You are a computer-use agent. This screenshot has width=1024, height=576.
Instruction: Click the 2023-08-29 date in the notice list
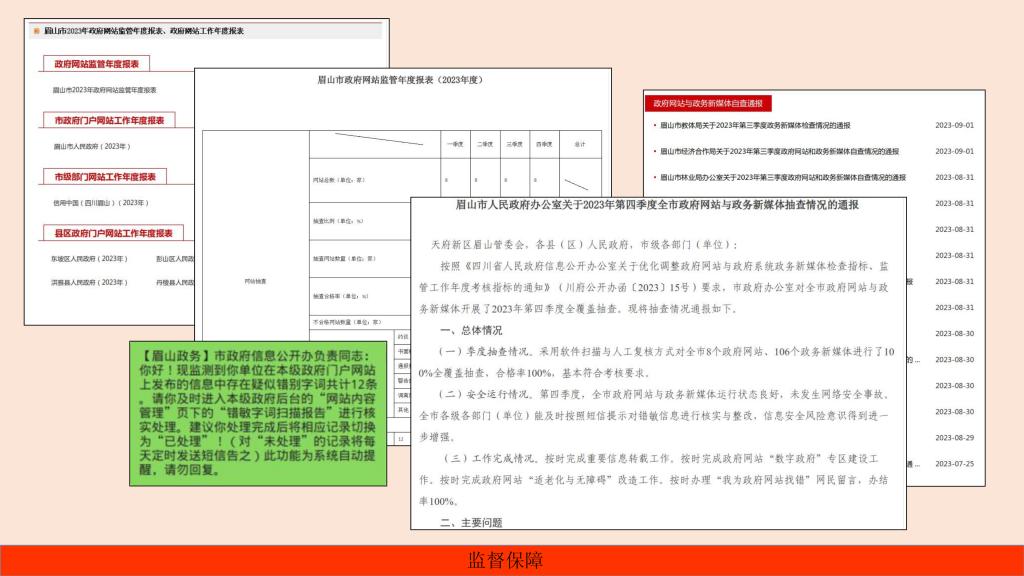click(954, 438)
